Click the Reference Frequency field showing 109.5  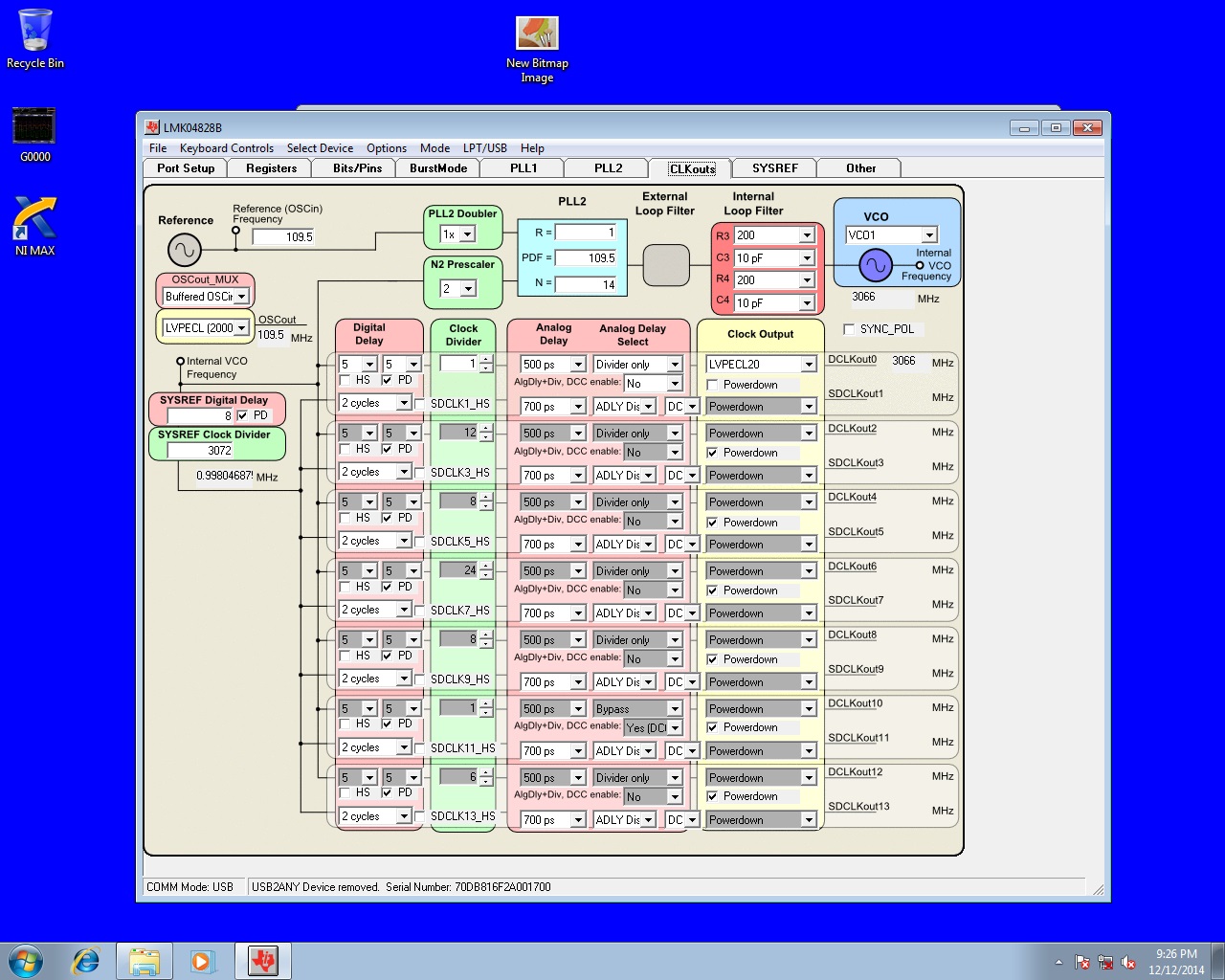click(284, 237)
